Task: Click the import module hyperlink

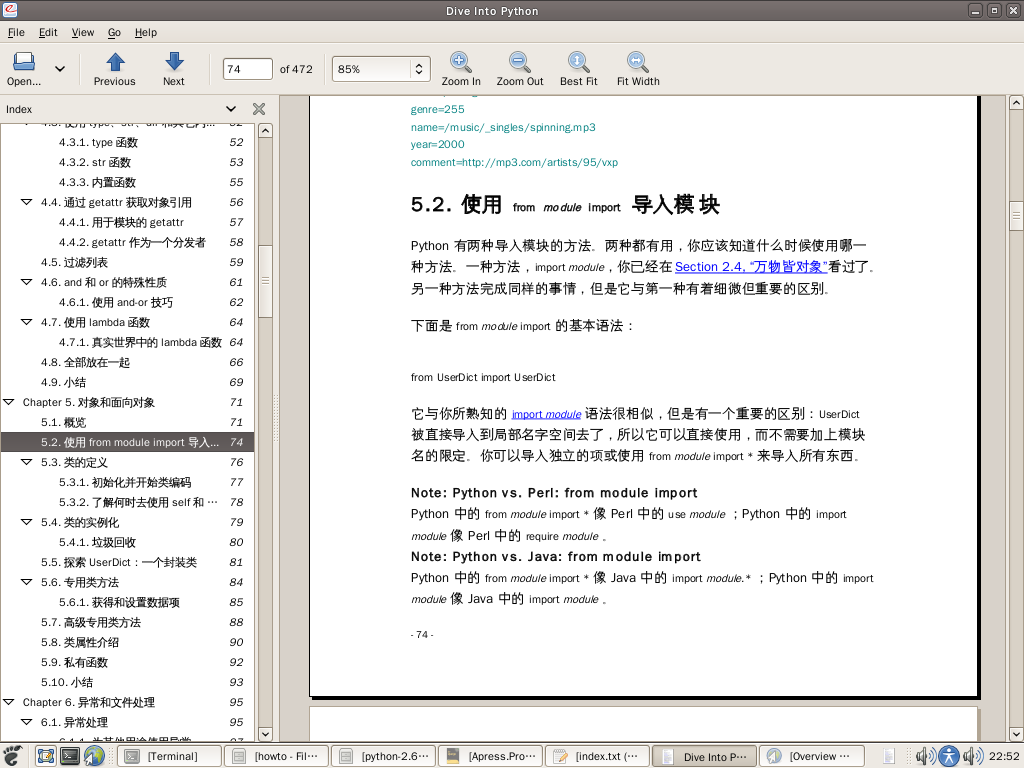Action: click(546, 414)
